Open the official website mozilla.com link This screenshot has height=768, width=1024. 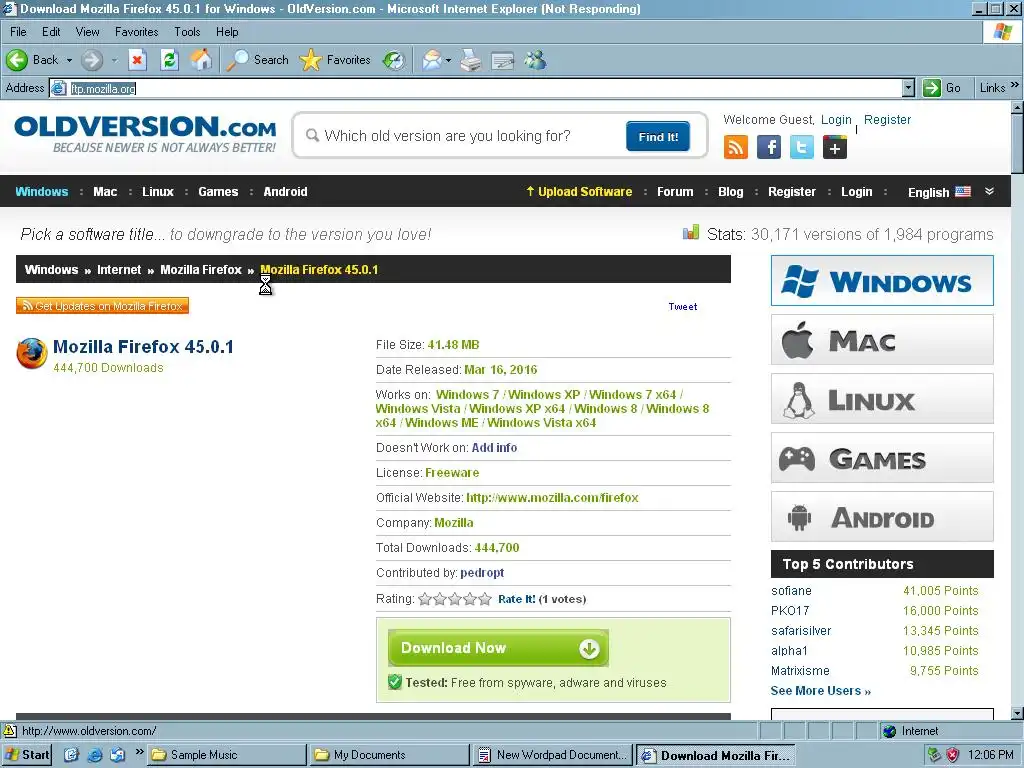552,498
